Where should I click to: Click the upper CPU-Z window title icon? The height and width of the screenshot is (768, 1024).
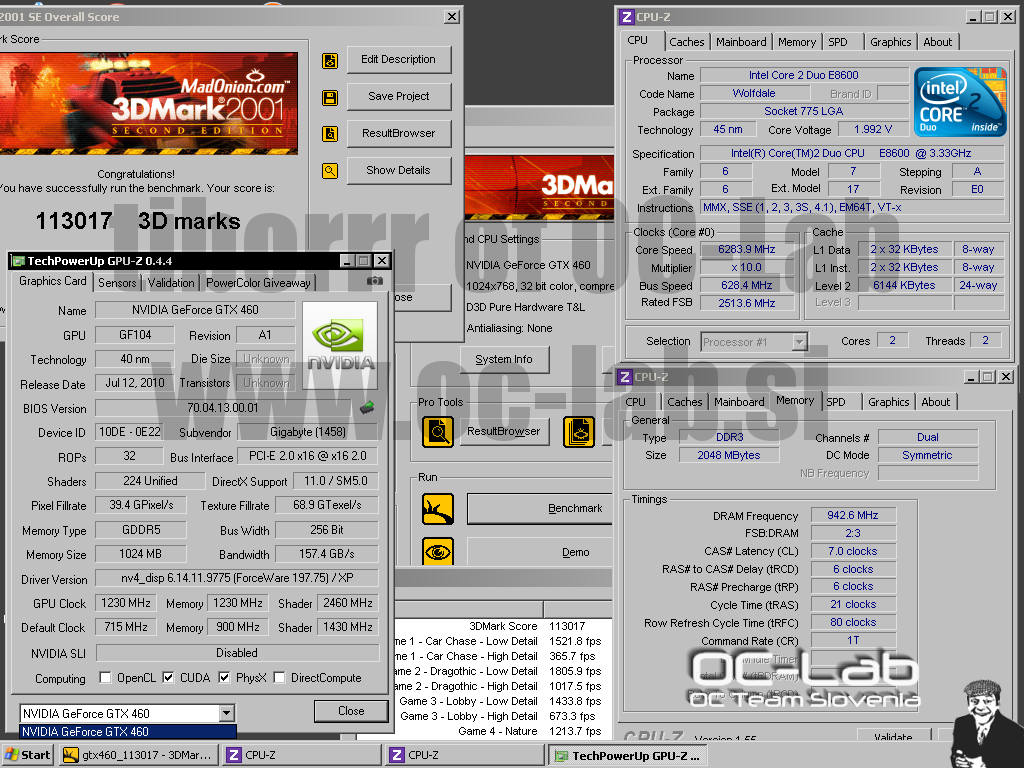(x=627, y=17)
